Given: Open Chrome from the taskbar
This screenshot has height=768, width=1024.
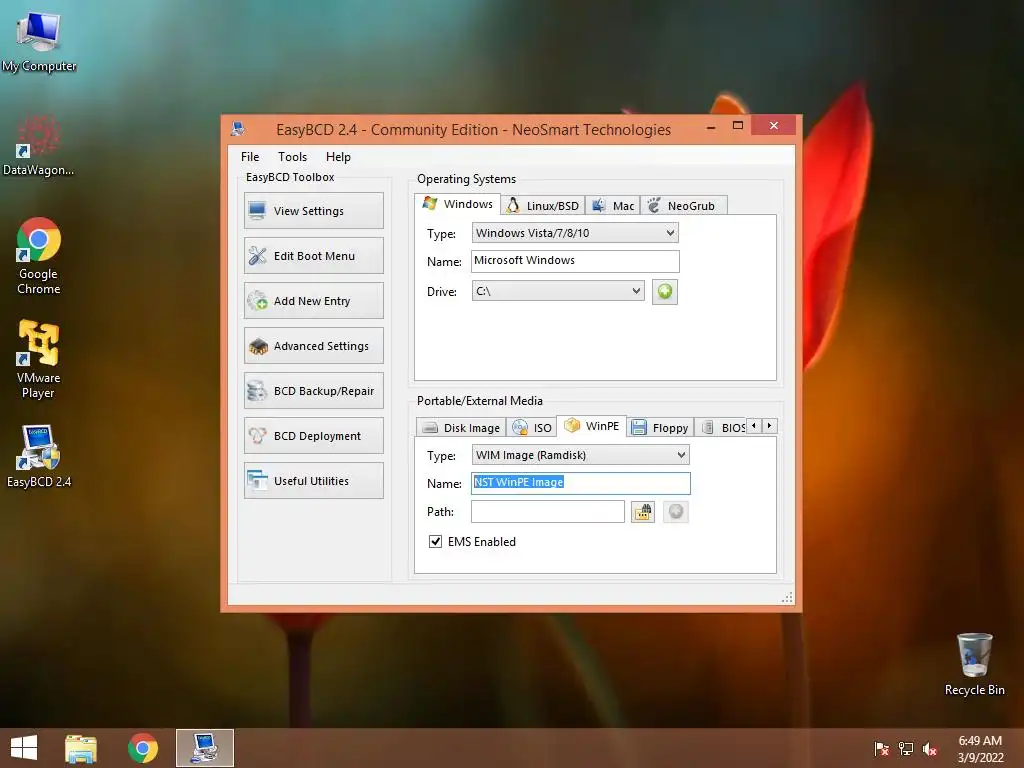Looking at the screenshot, I should tap(142, 748).
